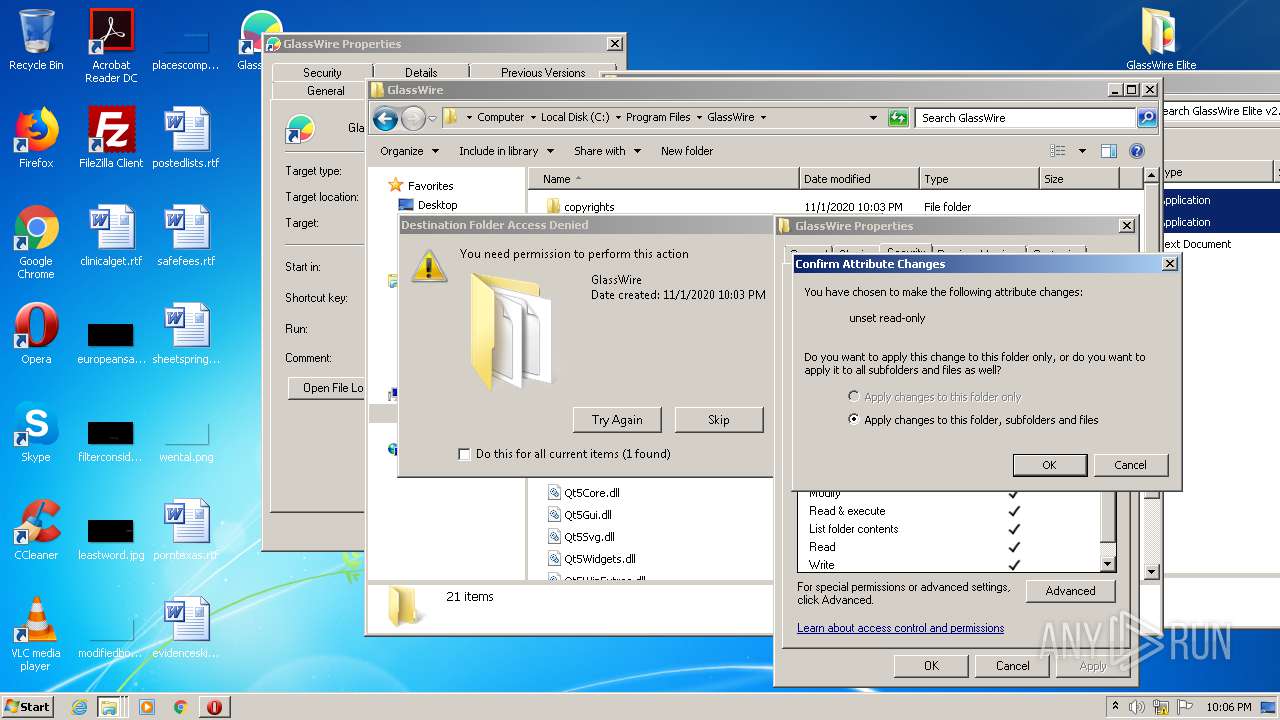The image size is (1280, 720).
Task: Expand address bar history dropdown
Action: pyautogui.click(x=874, y=118)
